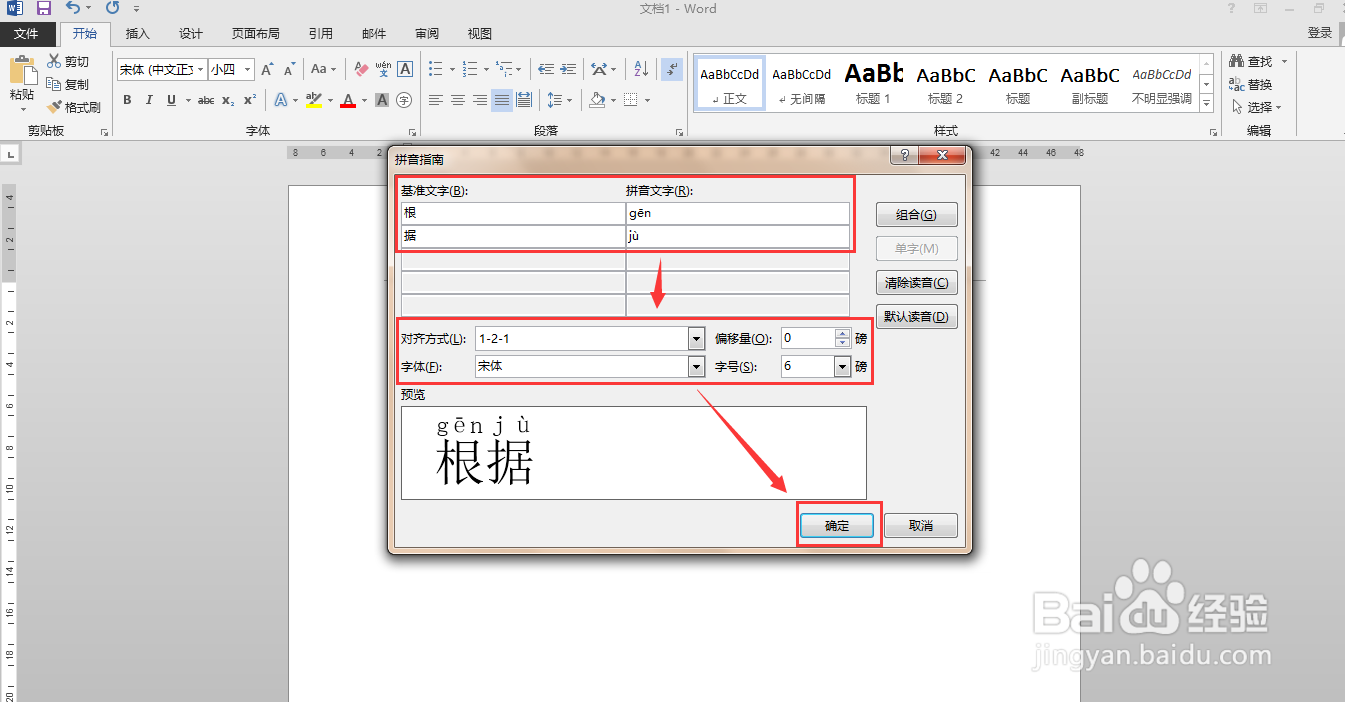Open the 字体 font dropdown showing 宋体
The height and width of the screenshot is (702, 1345).
[696, 366]
